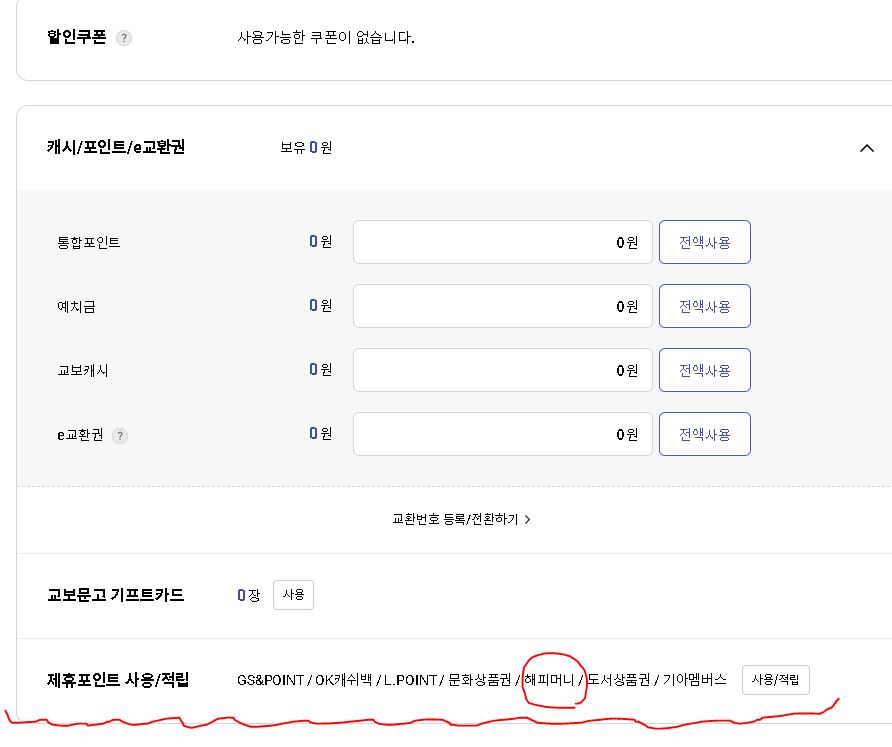This screenshot has height=747, width=892.
Task: Focus the 예치금 amount input field
Action: 502,306
